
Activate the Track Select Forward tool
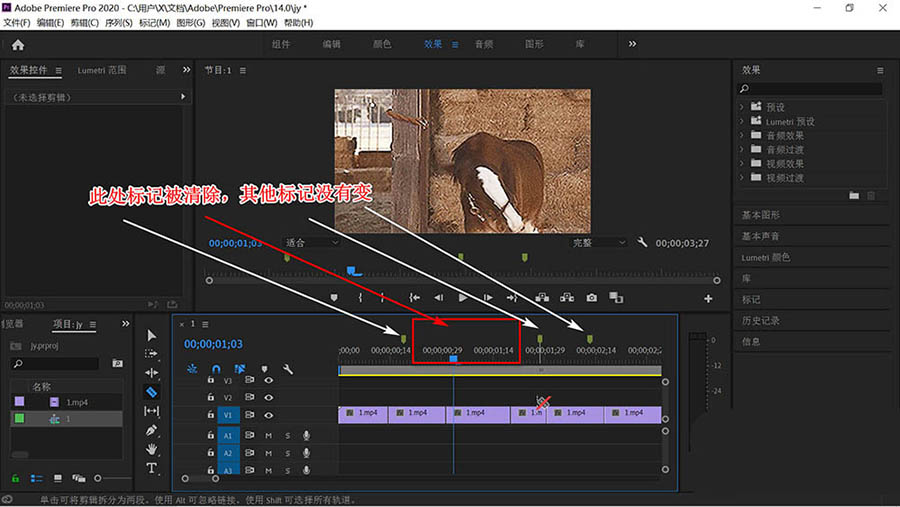click(x=152, y=354)
